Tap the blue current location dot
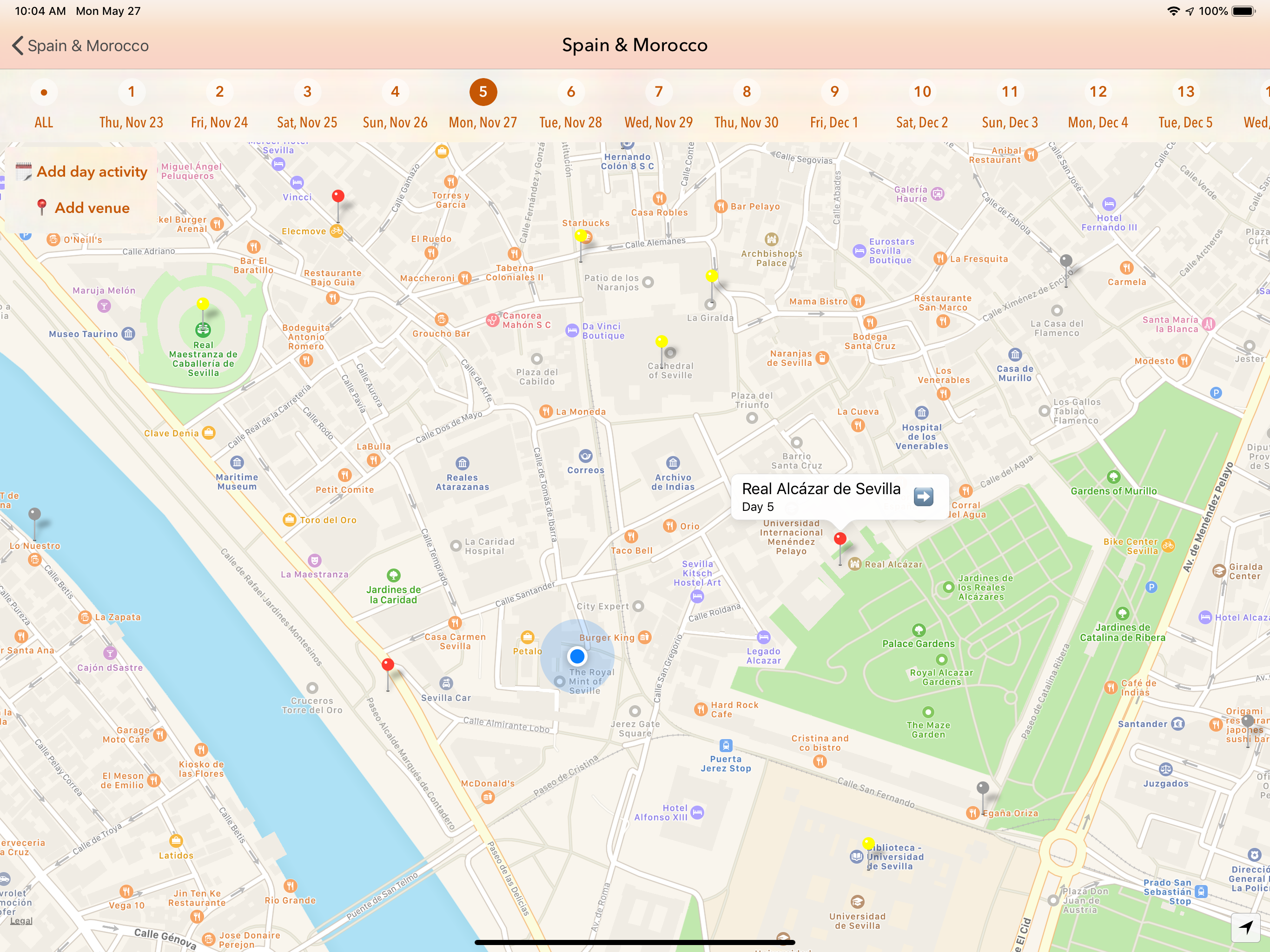The height and width of the screenshot is (952, 1270). tap(577, 656)
